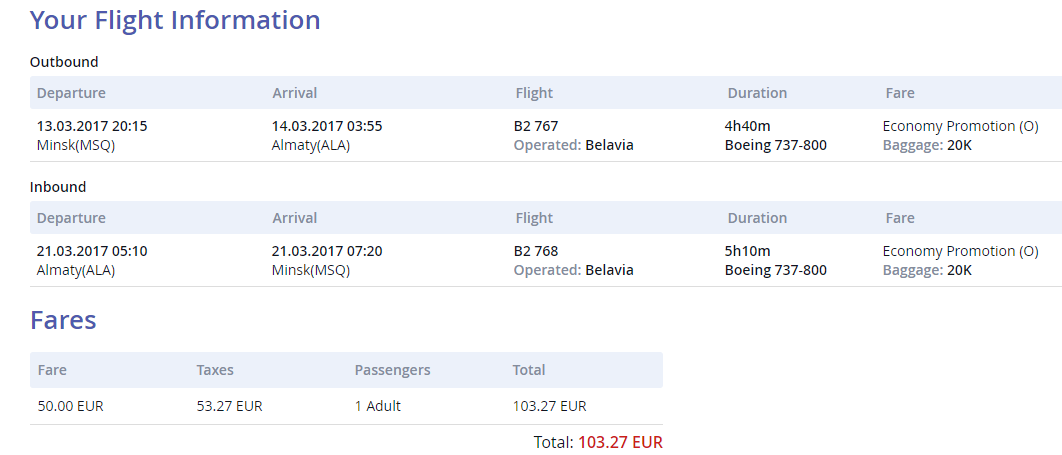The image size is (1062, 455).
Task: Click the inbound arrival time 21.03.2017 07:20
Action: (327, 251)
